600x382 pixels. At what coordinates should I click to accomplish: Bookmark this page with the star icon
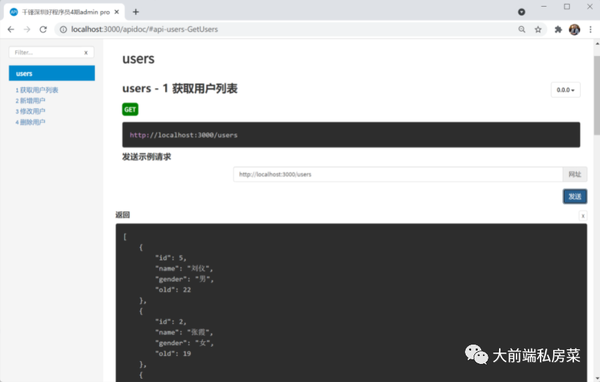tap(538, 29)
